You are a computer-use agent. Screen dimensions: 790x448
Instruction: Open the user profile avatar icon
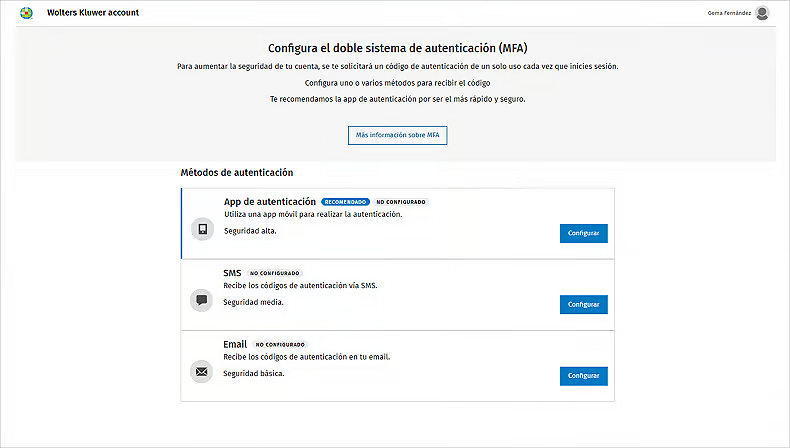pos(762,13)
